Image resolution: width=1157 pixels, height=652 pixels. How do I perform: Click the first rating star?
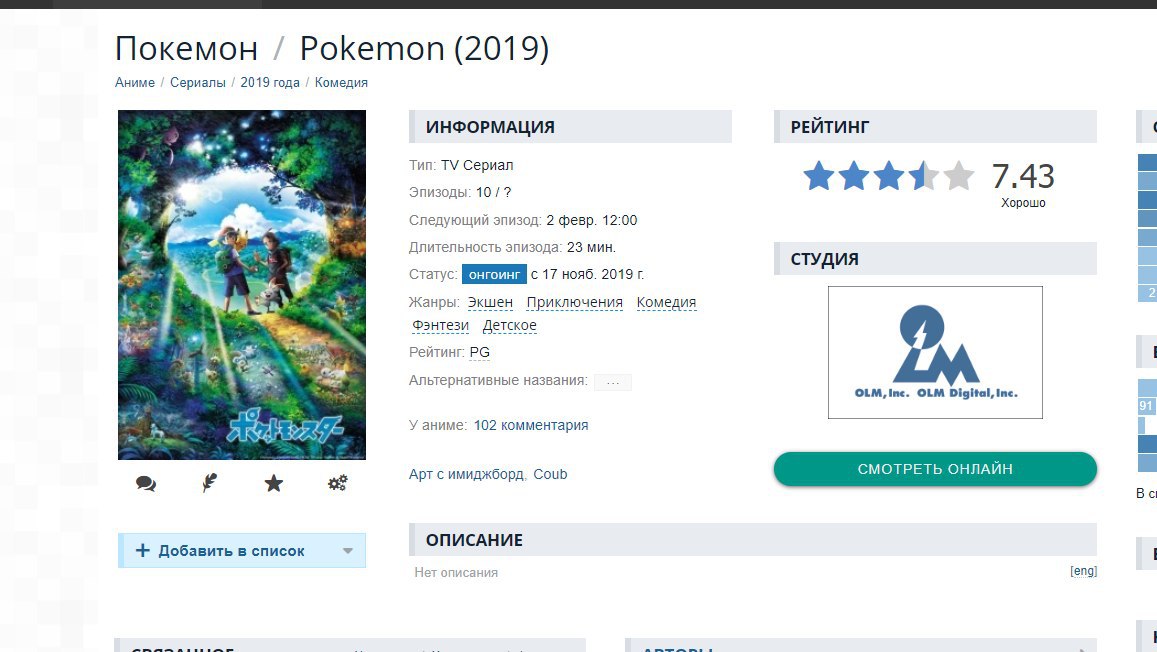818,176
